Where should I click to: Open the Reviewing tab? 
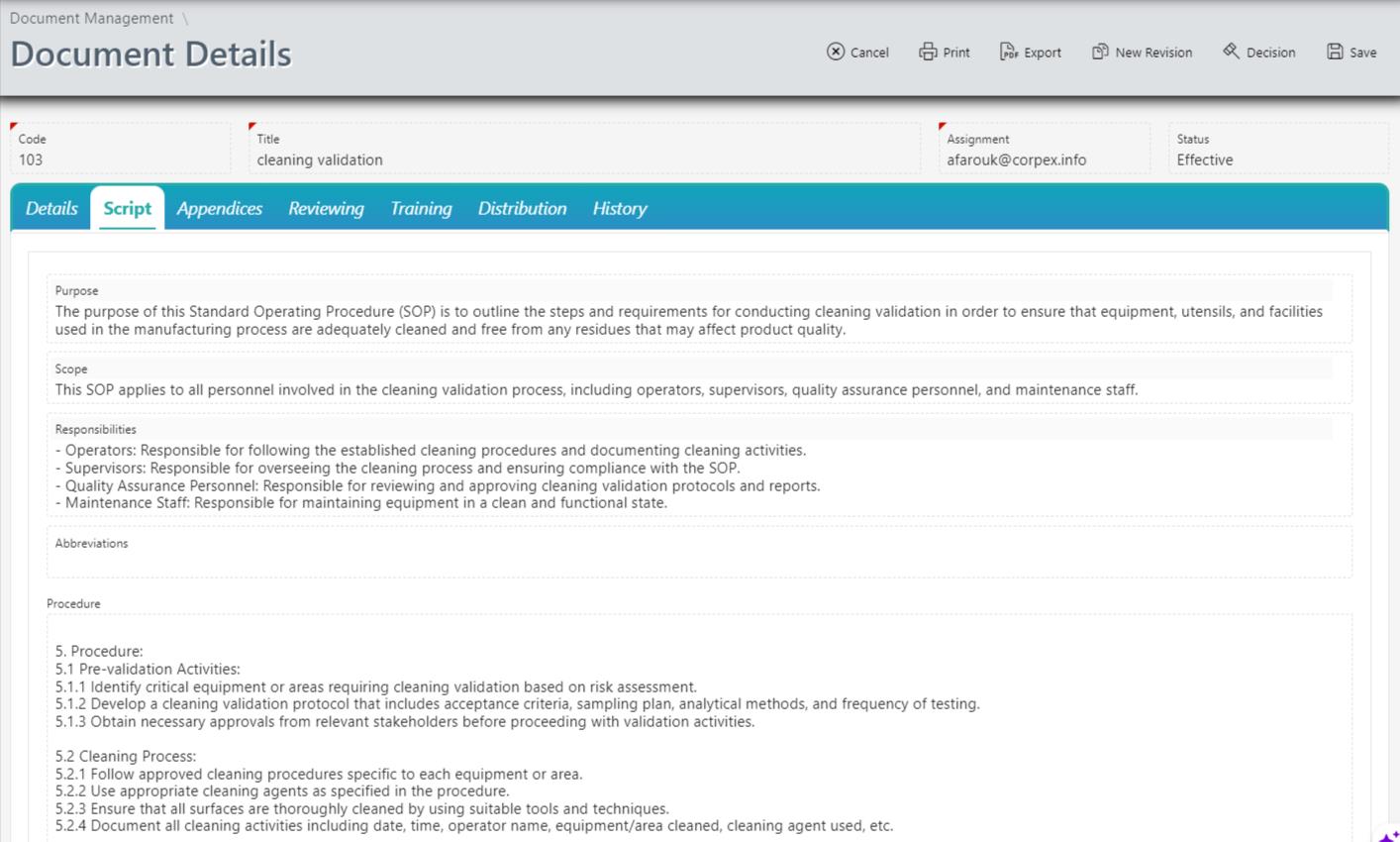point(326,208)
